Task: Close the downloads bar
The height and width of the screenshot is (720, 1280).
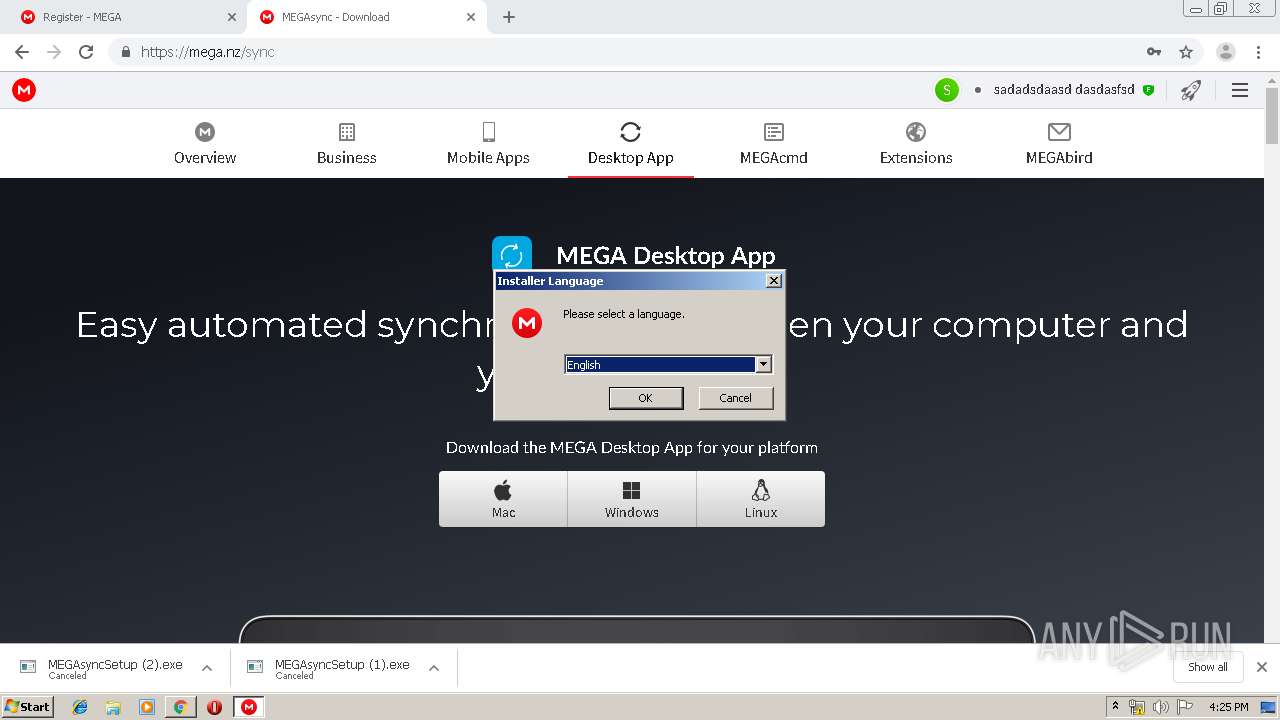Action: pos(1262,667)
